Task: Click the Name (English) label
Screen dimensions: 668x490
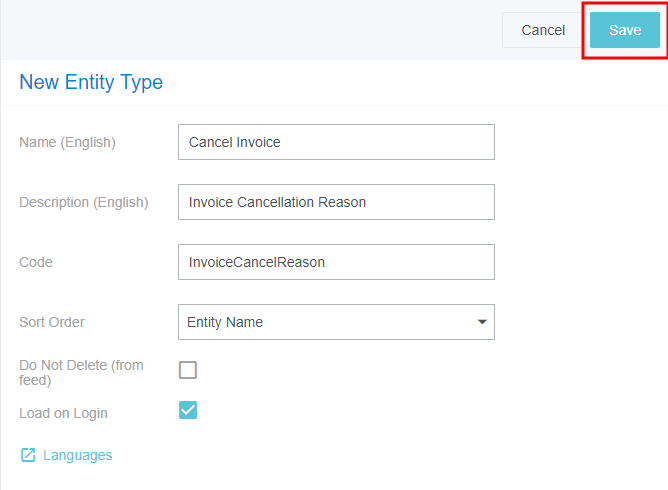Action: [67, 142]
